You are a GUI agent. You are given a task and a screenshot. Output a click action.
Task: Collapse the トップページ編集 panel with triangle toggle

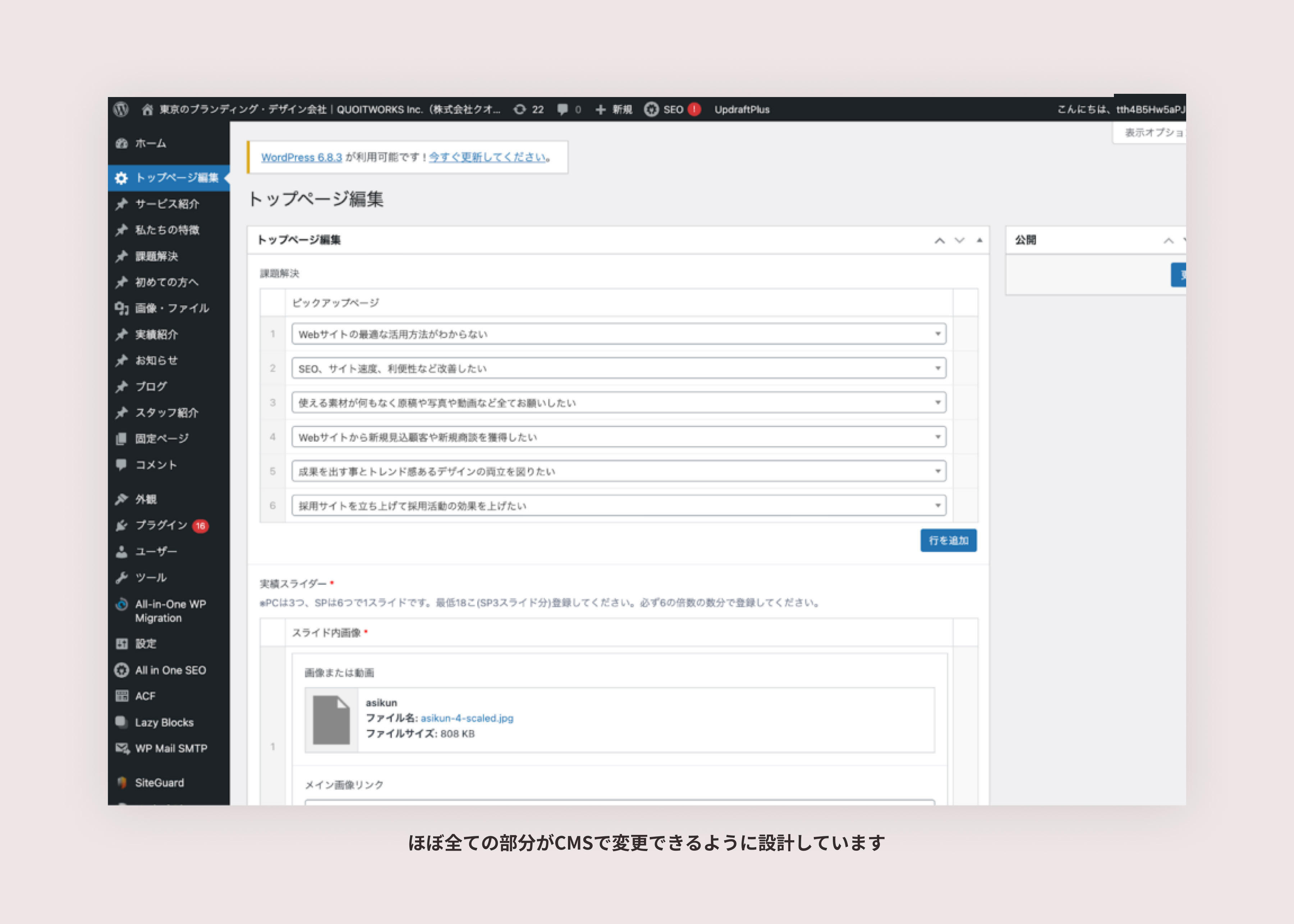pyautogui.click(x=979, y=240)
